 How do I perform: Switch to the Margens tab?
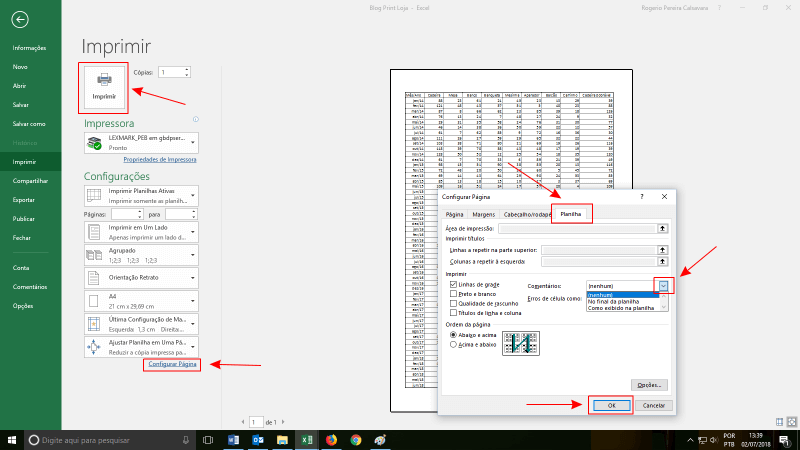[484, 213]
